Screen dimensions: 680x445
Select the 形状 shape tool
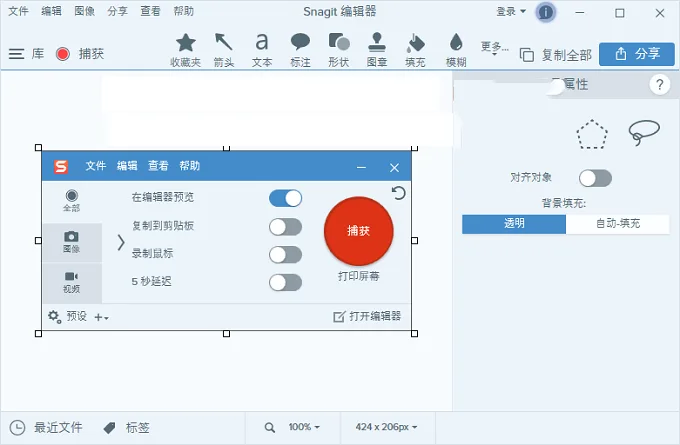click(x=339, y=50)
